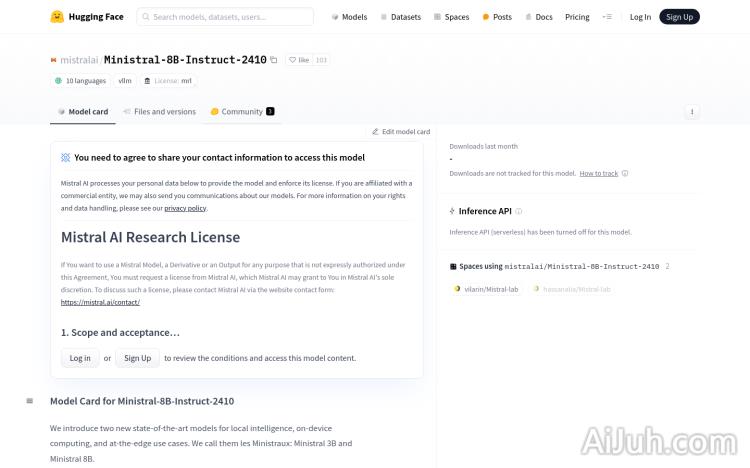Click info icon next to How to track

pos(625,173)
